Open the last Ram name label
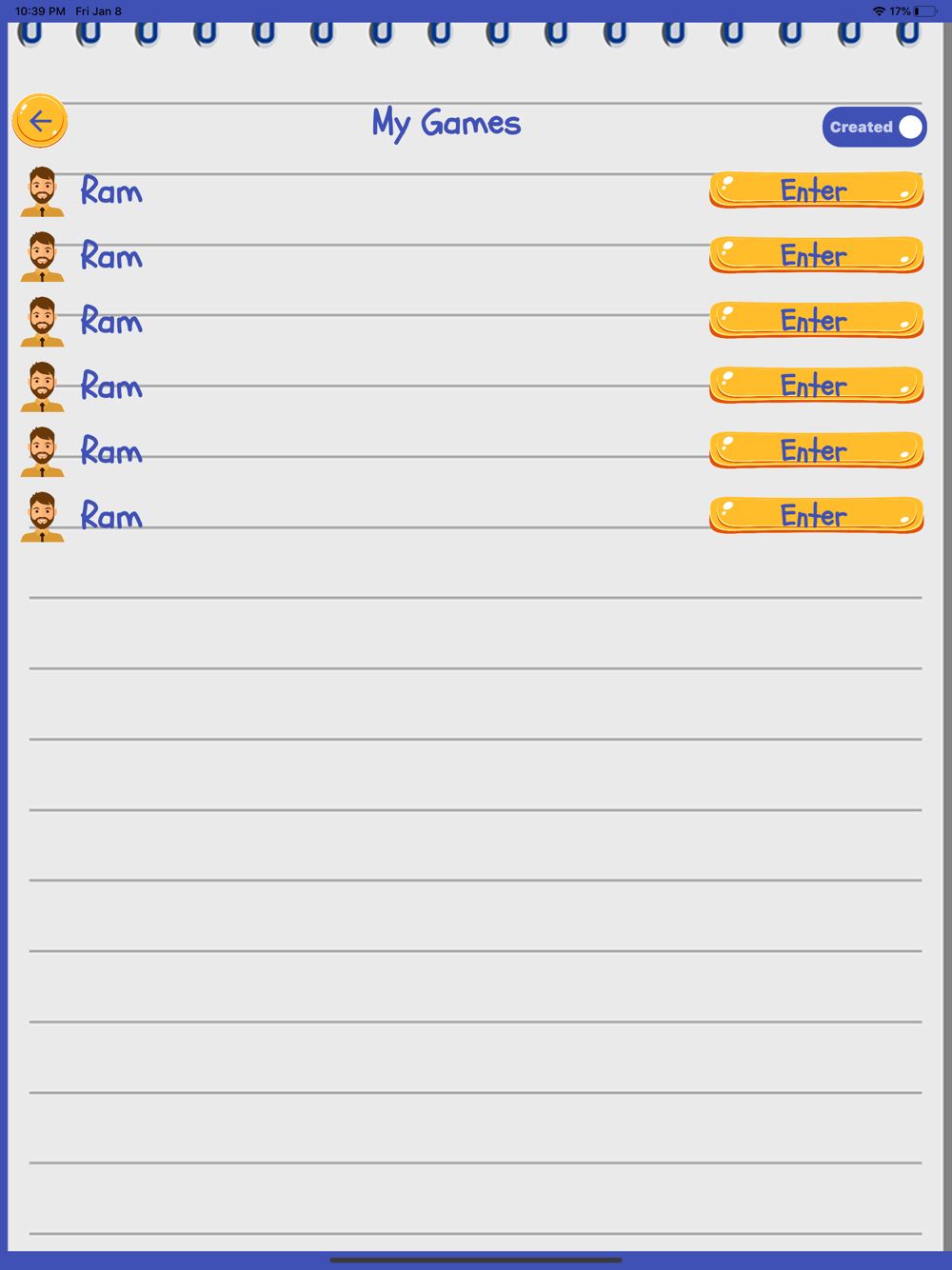Viewport: 952px width, 1270px height. coord(111,516)
